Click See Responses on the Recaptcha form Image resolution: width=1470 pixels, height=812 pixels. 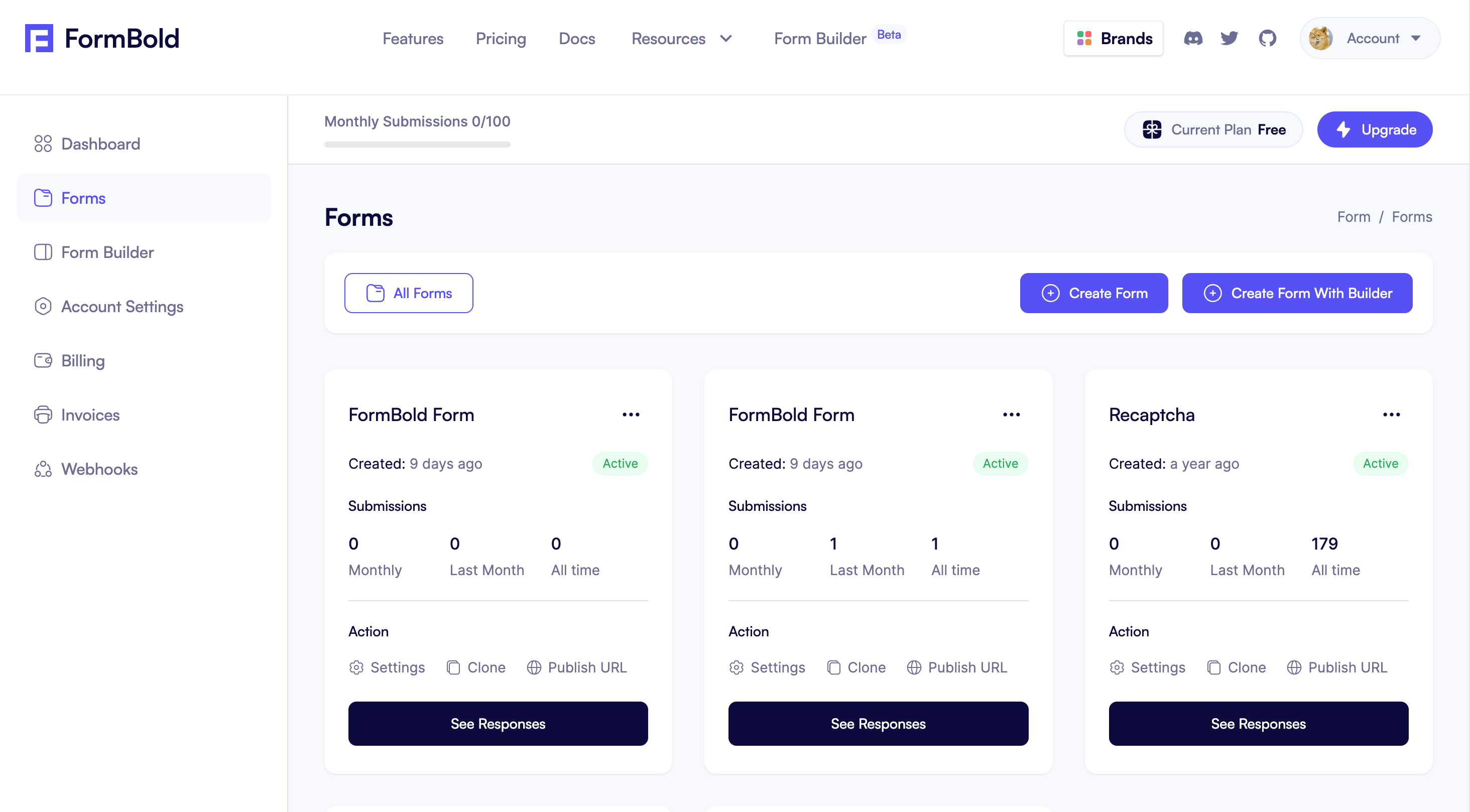(x=1258, y=724)
